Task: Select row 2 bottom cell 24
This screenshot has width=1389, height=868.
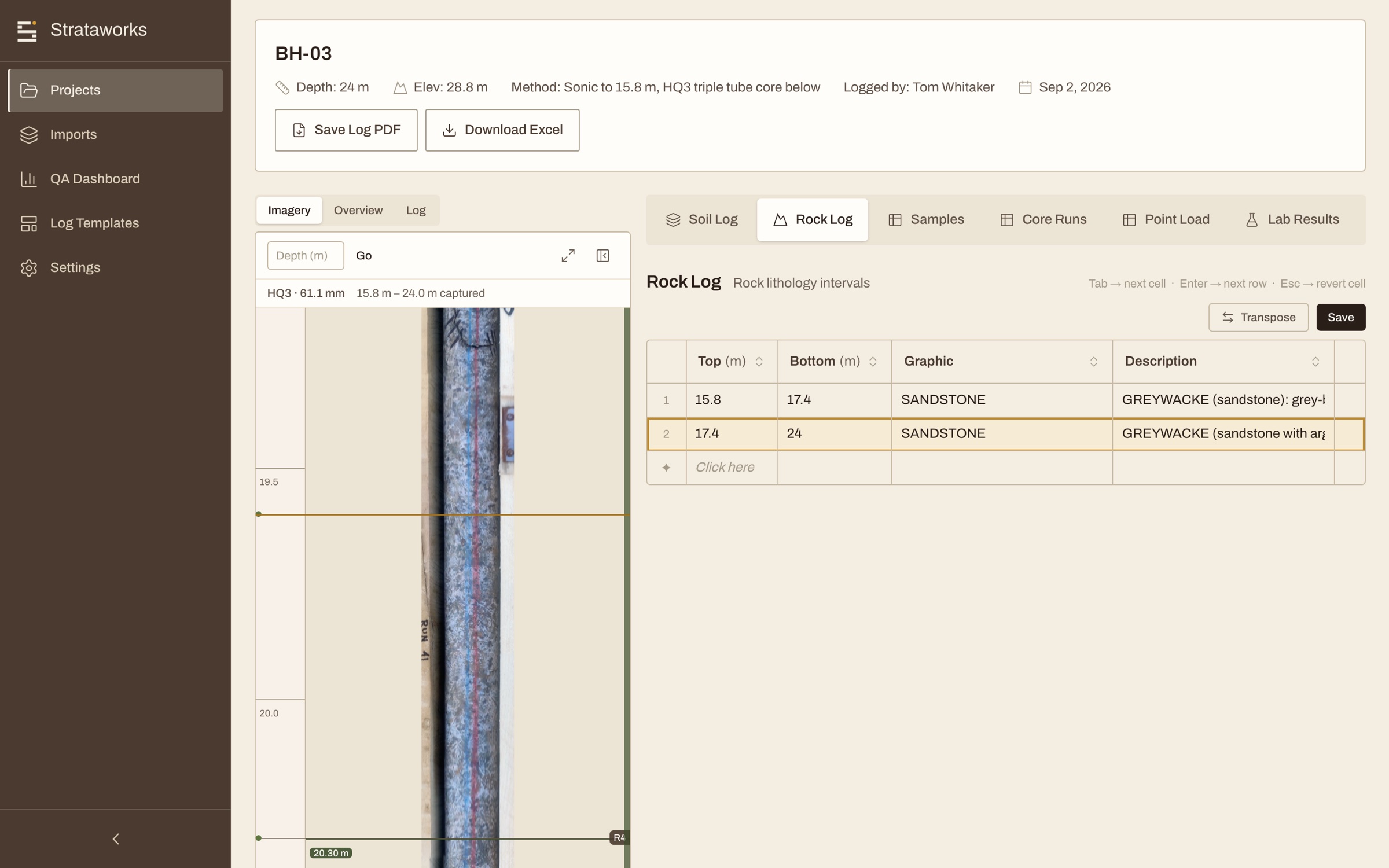Action: pyautogui.click(x=835, y=434)
